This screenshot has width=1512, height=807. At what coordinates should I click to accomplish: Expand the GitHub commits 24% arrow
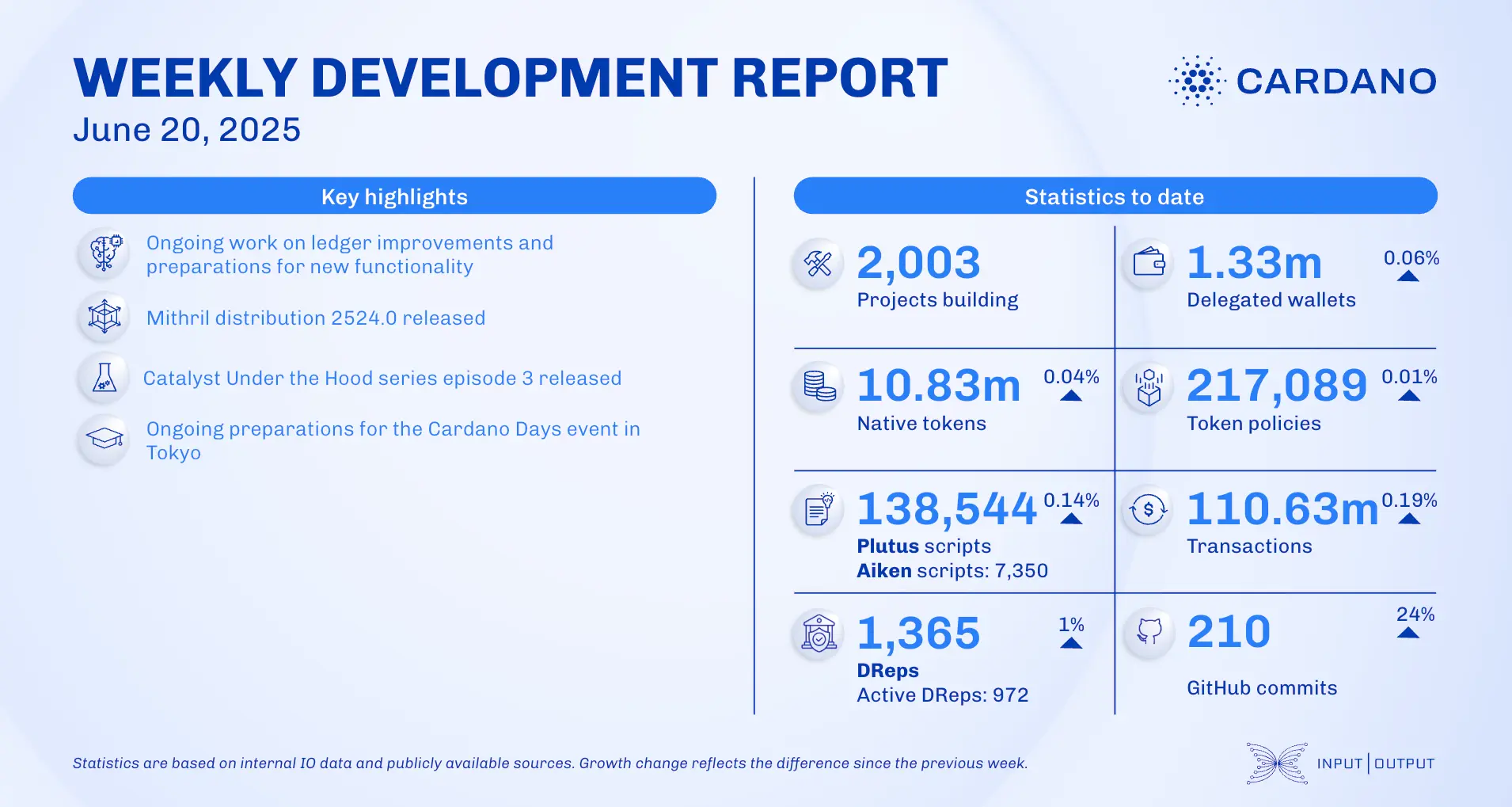point(1408,633)
